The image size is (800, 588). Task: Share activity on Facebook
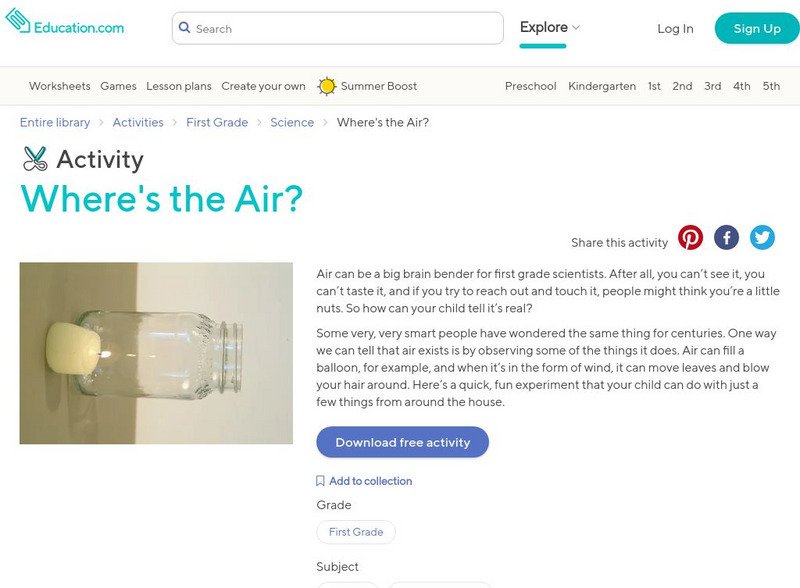(726, 237)
